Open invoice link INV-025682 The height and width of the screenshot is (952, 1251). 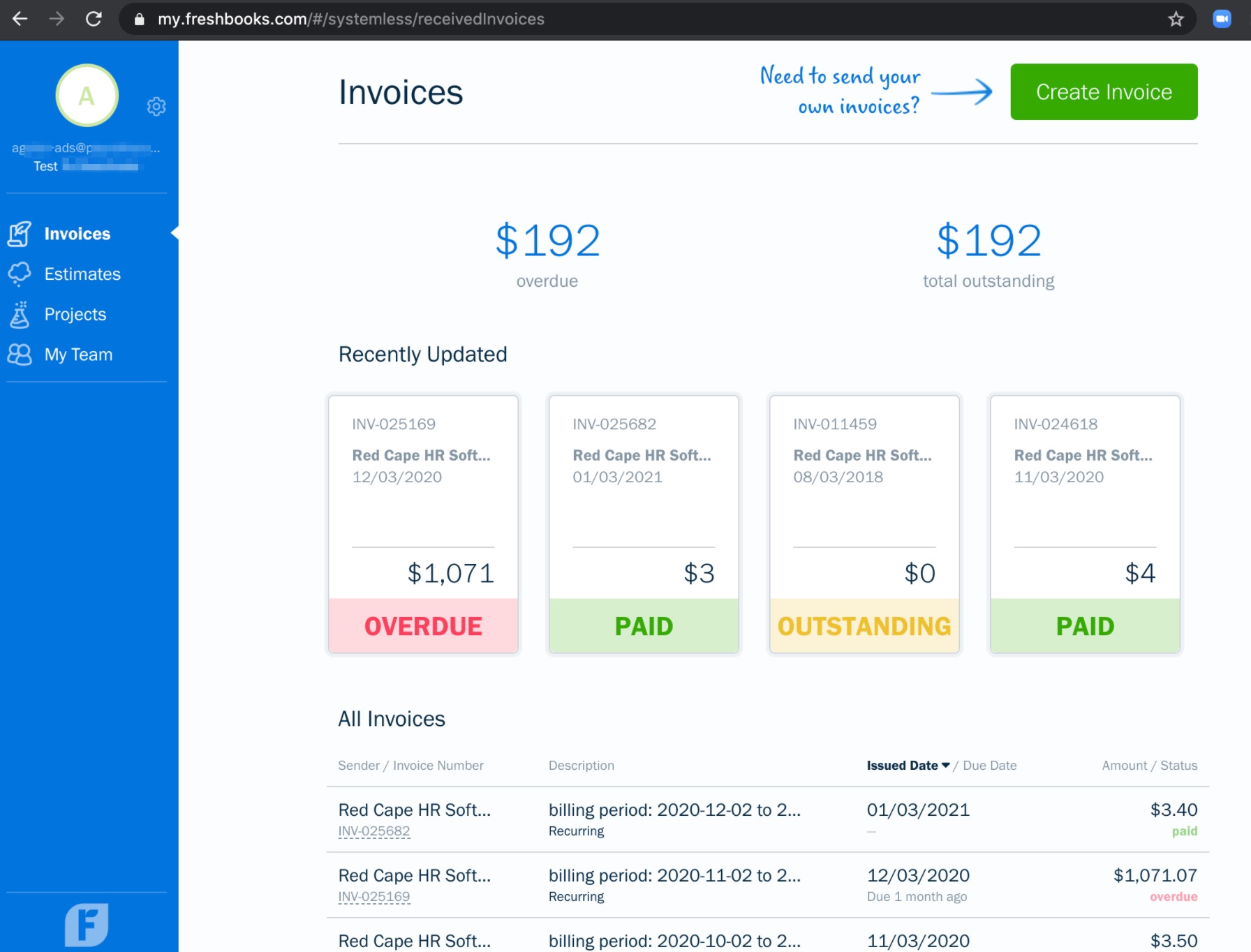pyautogui.click(x=374, y=831)
